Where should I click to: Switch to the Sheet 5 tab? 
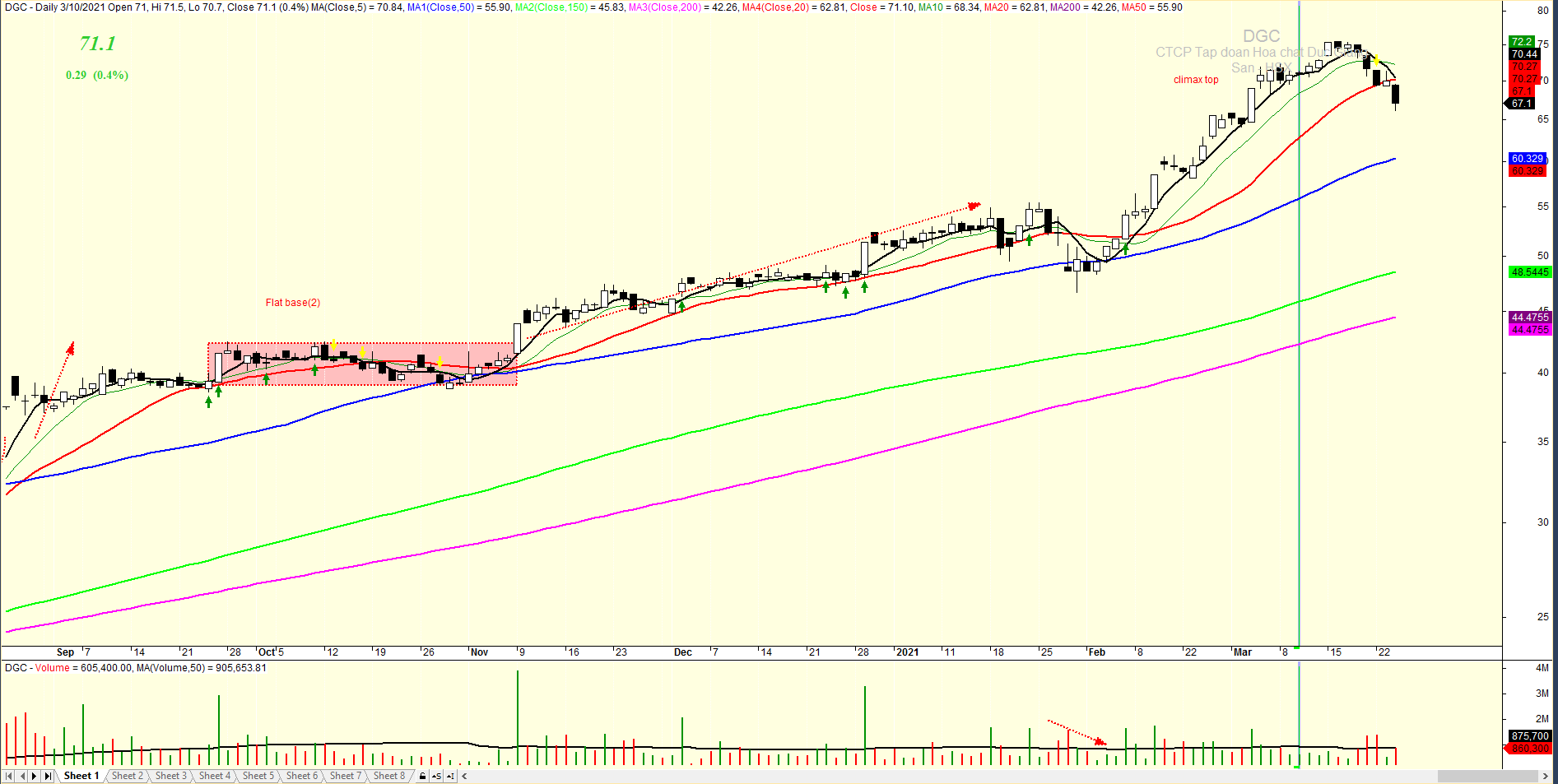click(258, 776)
